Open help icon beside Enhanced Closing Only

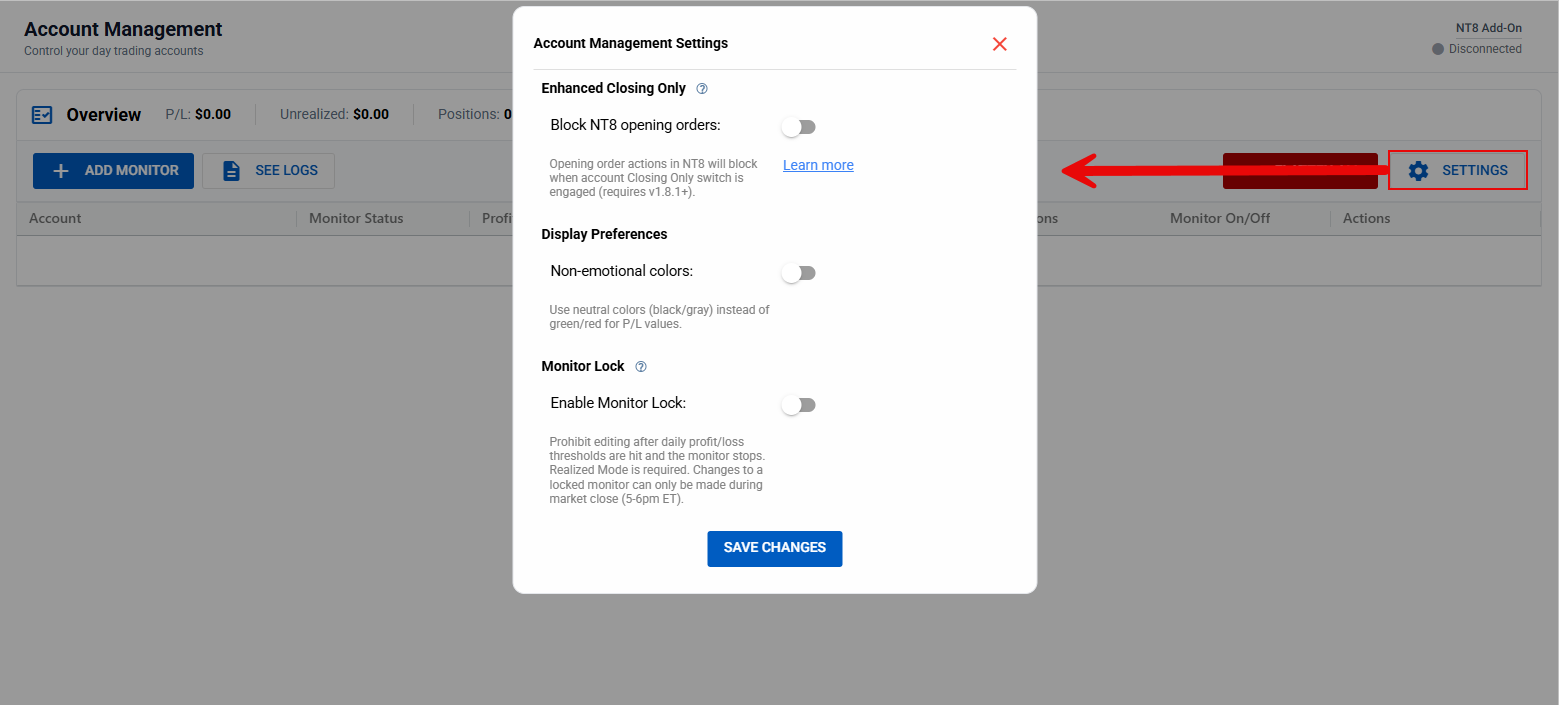pos(702,89)
